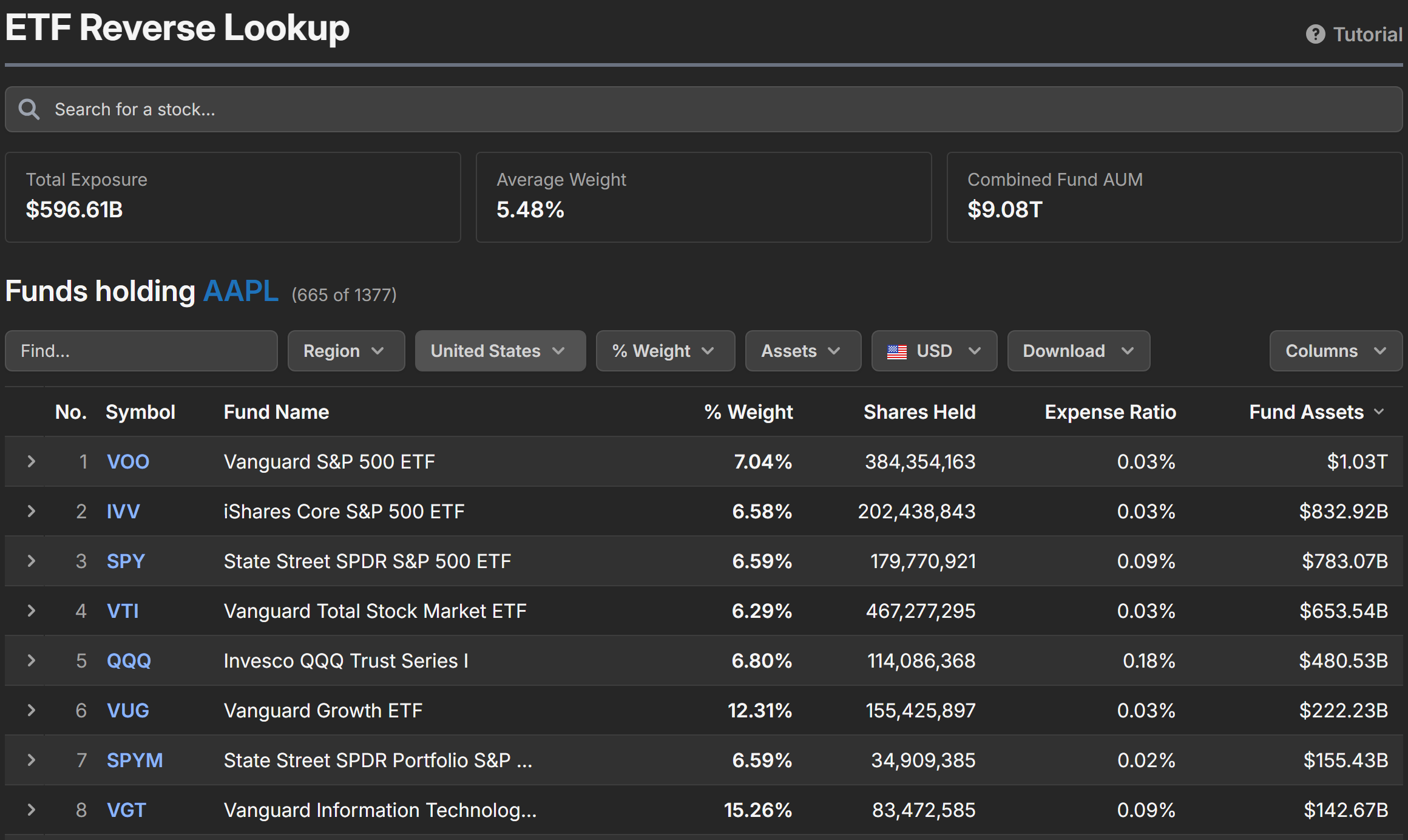Expand the SPY row chevron
1408x840 pixels.
tap(32, 561)
